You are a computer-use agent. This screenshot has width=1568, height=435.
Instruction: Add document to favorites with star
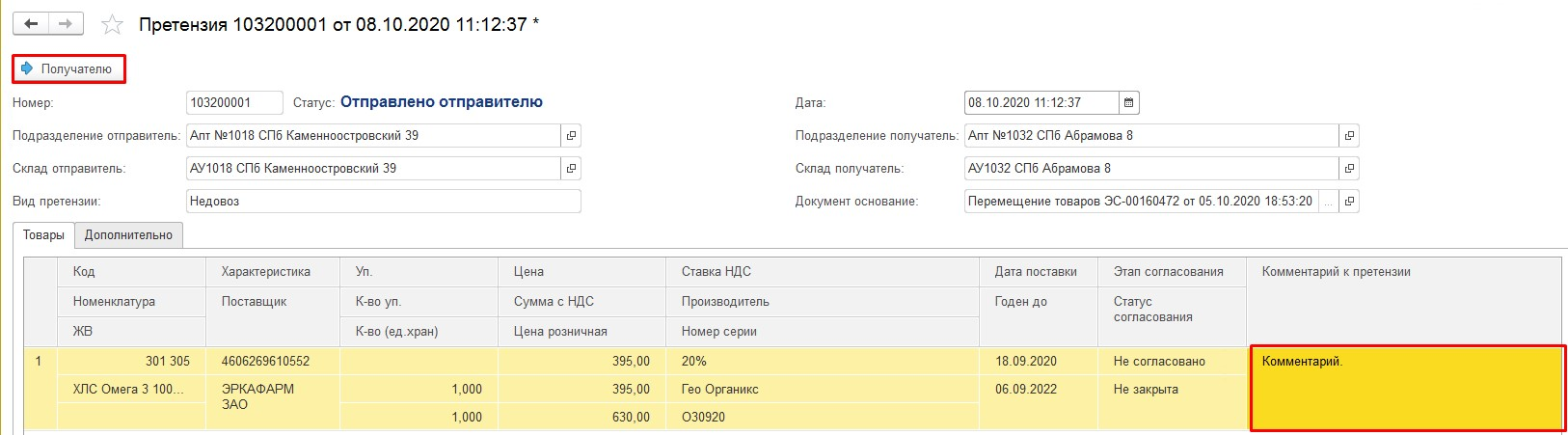click(113, 25)
